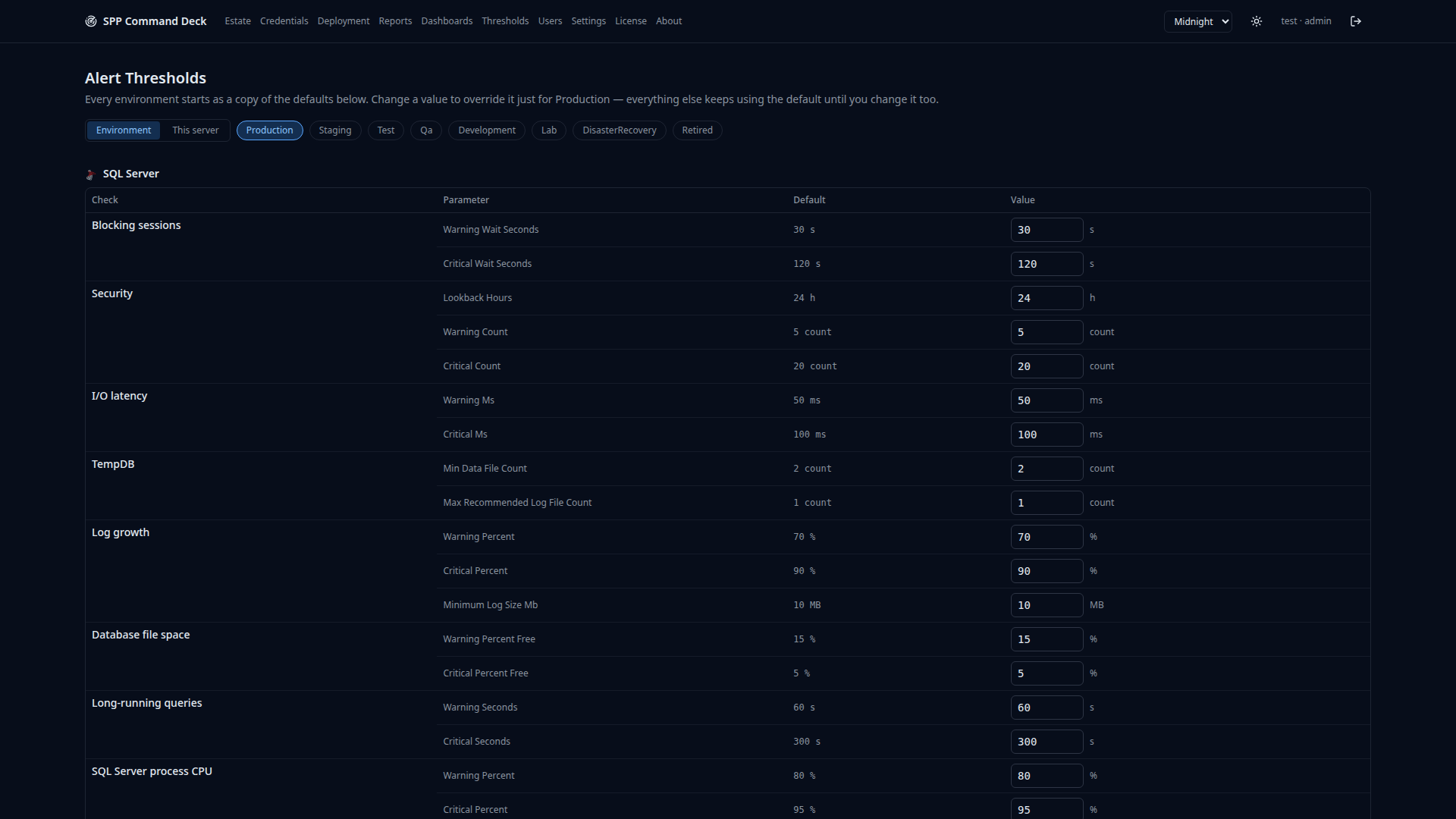Edit Max Recommended Log File Count field
This screenshot has height=819, width=1456.
point(1046,503)
